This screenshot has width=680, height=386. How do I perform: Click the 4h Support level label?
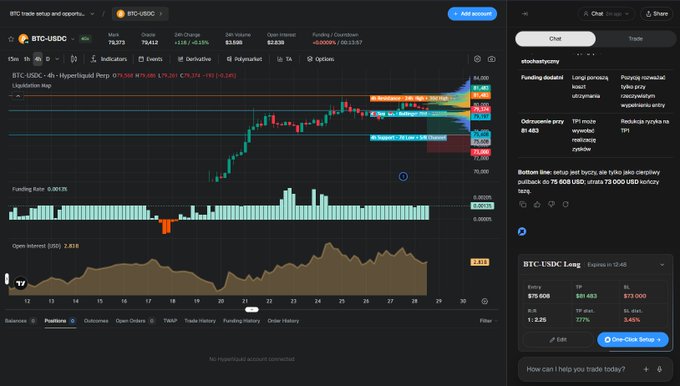[x=408, y=137]
